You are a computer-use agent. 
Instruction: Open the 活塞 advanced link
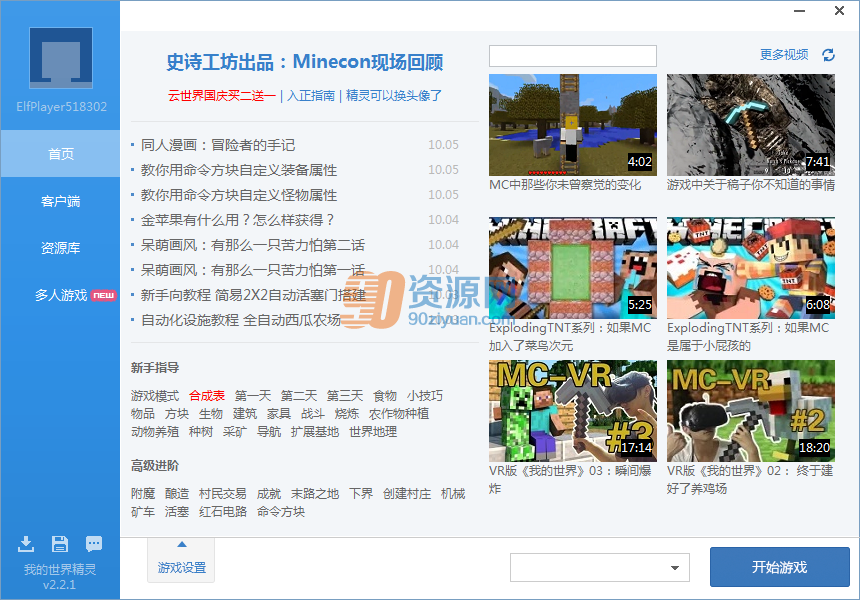[x=177, y=512]
